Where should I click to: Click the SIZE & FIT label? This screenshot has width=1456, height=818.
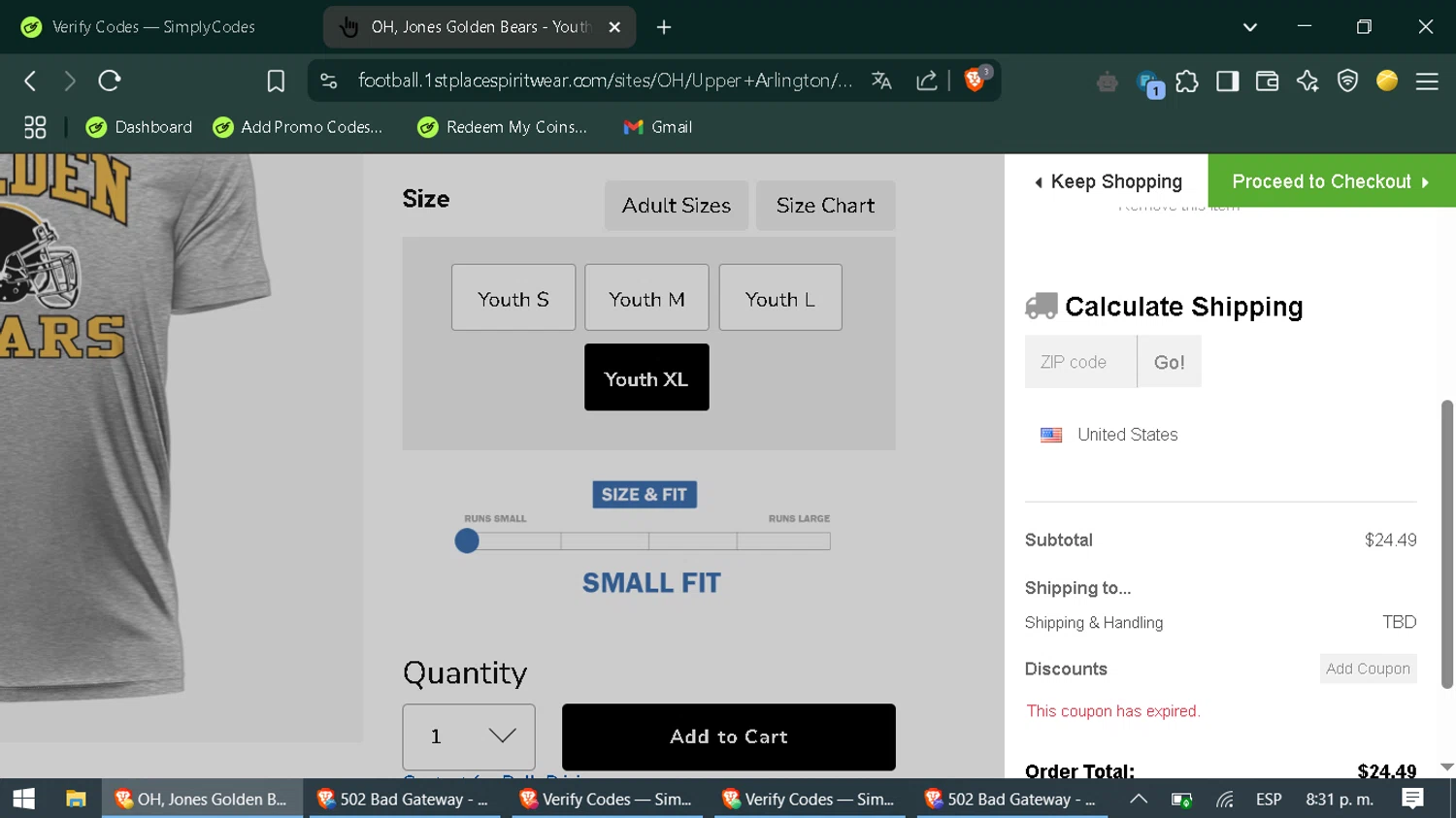tap(645, 495)
